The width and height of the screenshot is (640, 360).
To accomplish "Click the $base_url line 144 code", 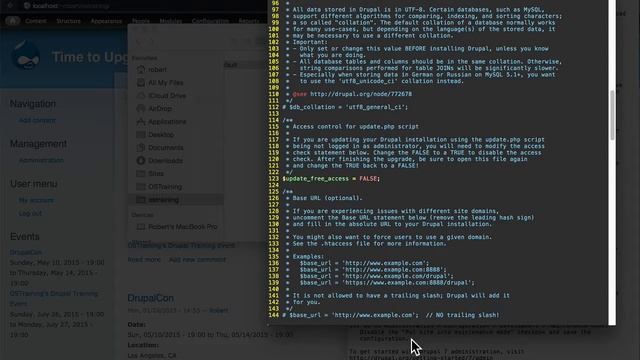I will [391, 316].
